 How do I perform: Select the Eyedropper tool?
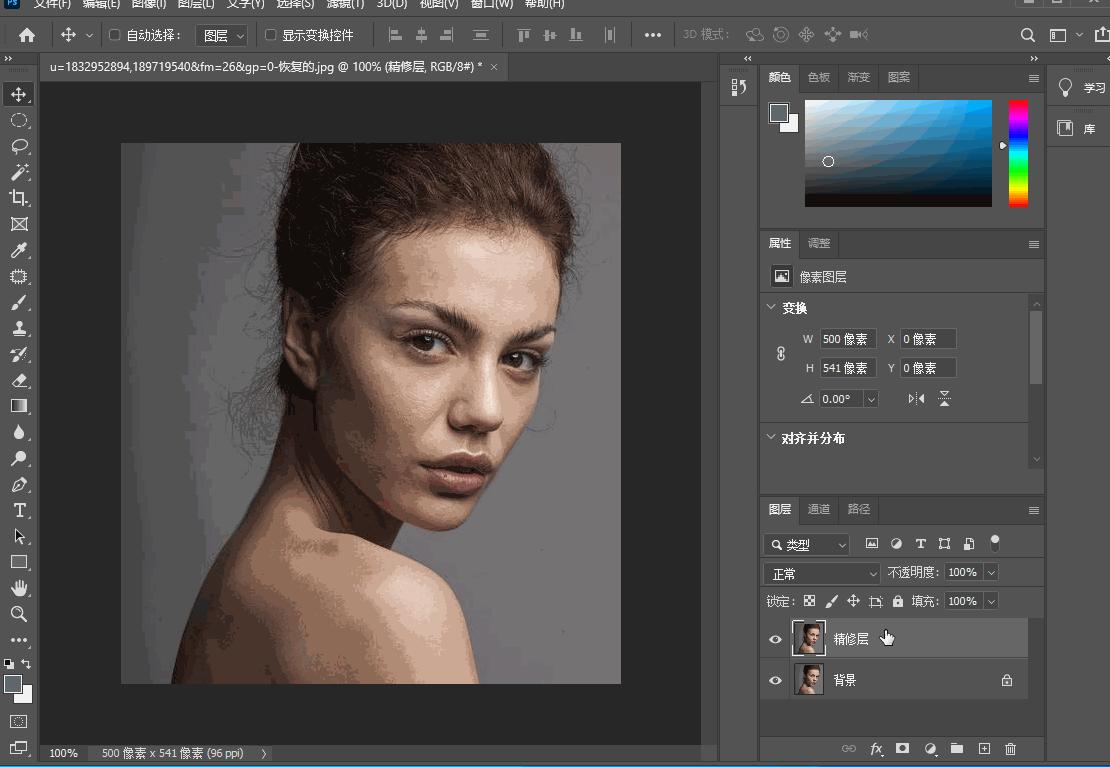click(x=19, y=250)
